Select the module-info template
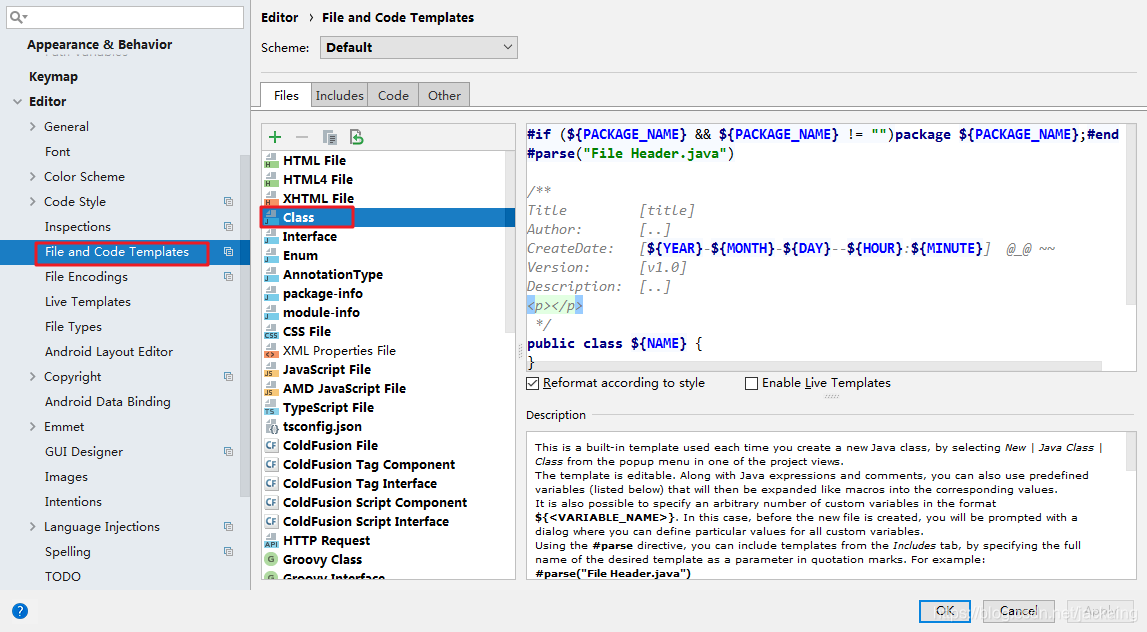 click(321, 312)
